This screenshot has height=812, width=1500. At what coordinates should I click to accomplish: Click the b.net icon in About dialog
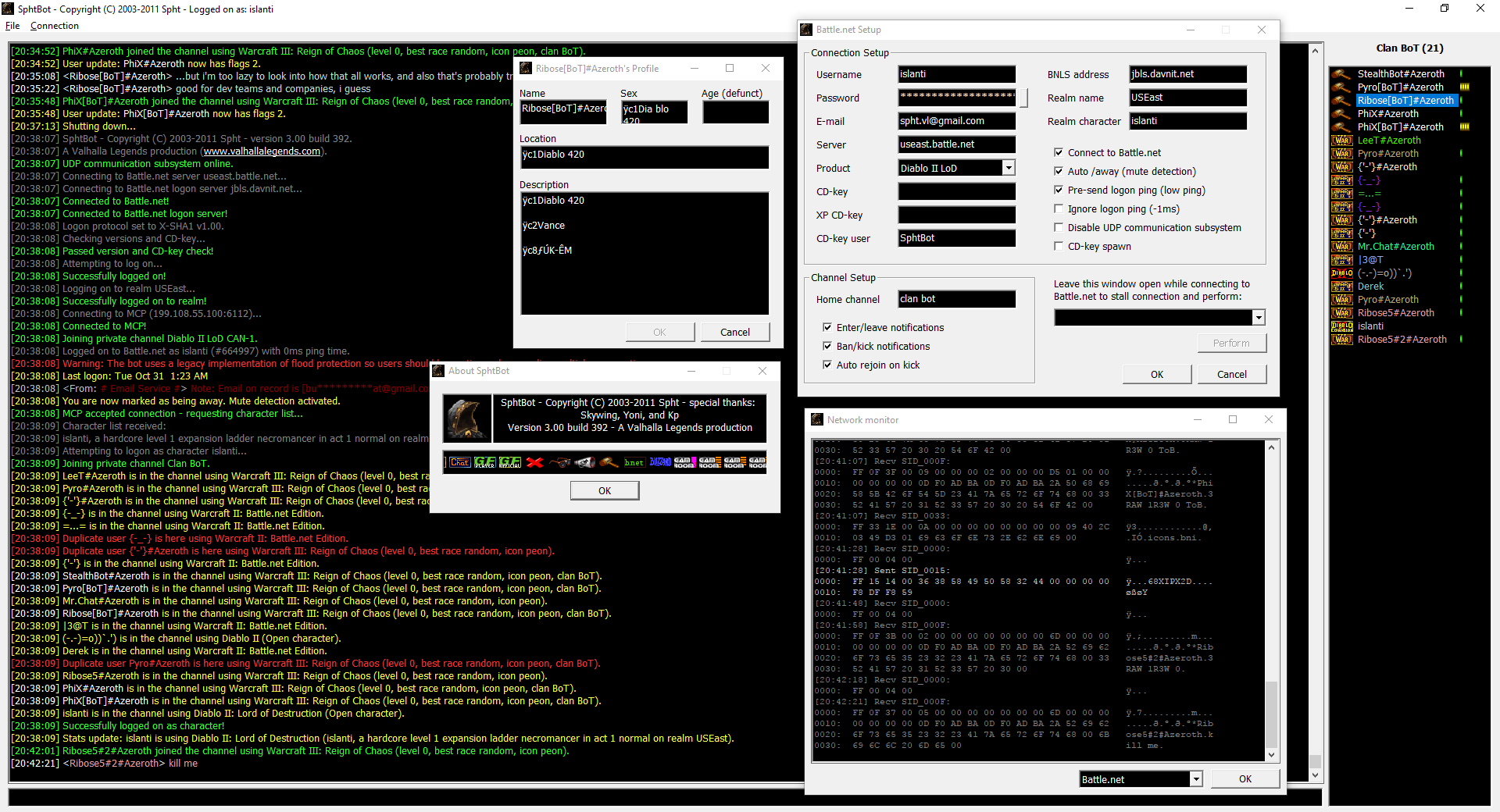click(635, 462)
